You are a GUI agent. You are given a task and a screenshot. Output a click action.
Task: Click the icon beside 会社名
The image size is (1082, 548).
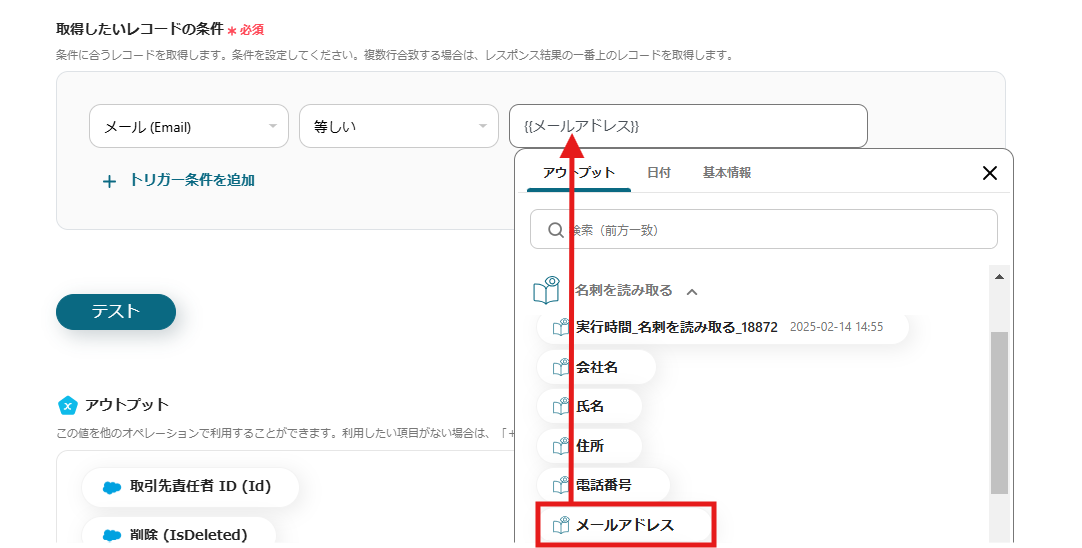pyautogui.click(x=561, y=367)
